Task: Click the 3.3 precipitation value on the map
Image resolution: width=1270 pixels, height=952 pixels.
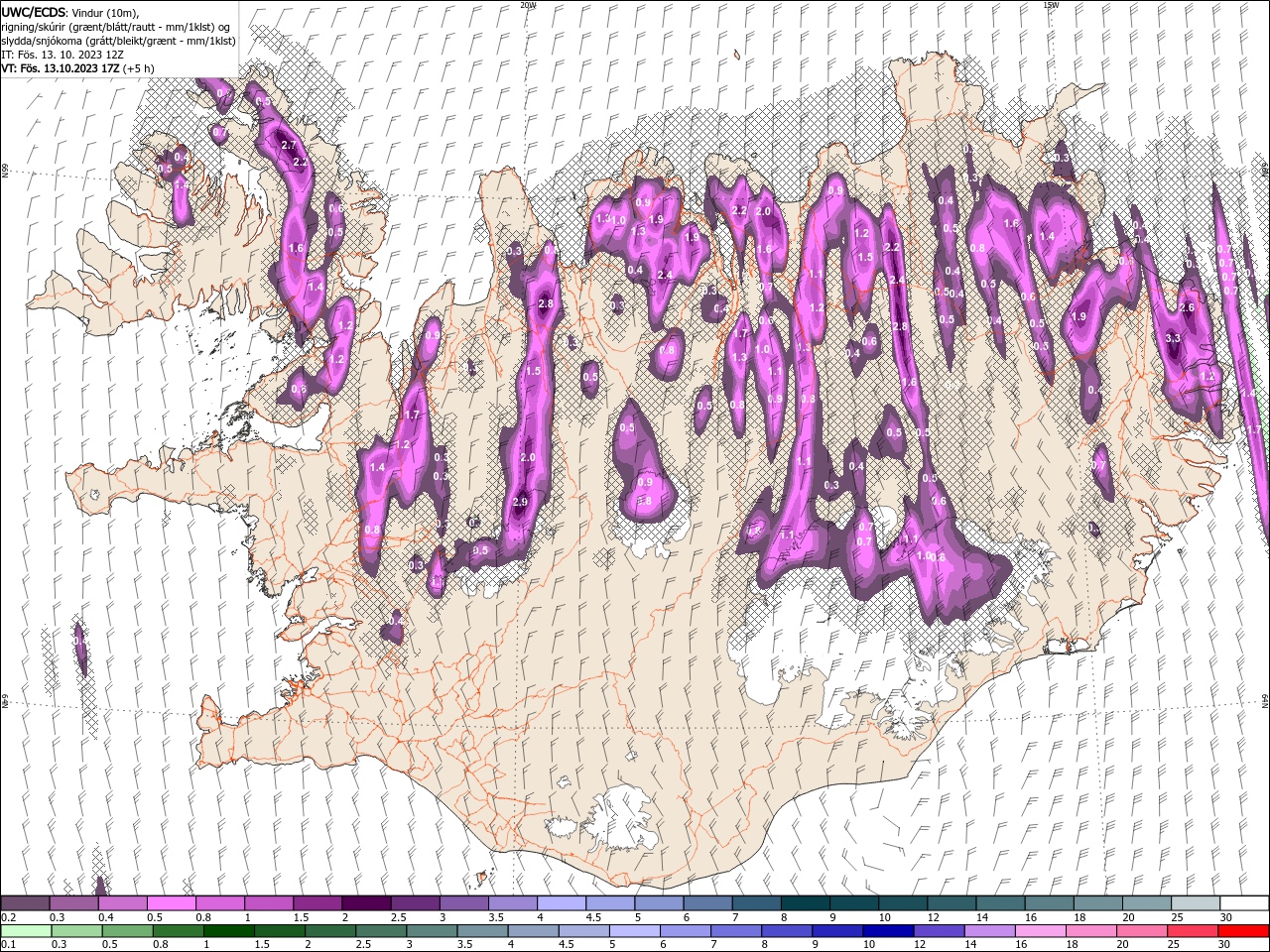Action: (1173, 338)
